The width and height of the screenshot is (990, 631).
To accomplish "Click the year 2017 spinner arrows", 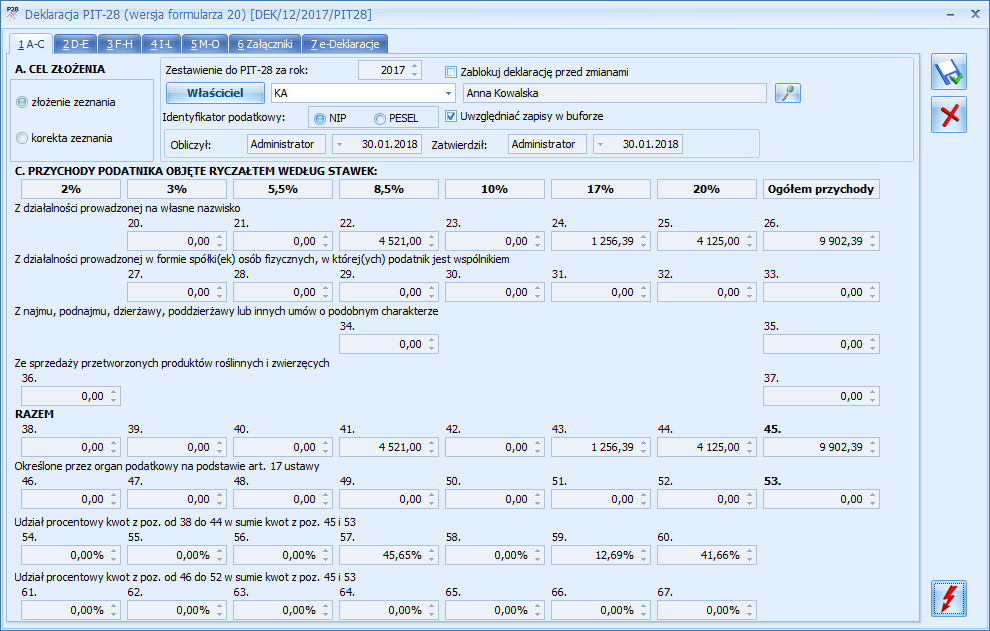I will (415, 71).
